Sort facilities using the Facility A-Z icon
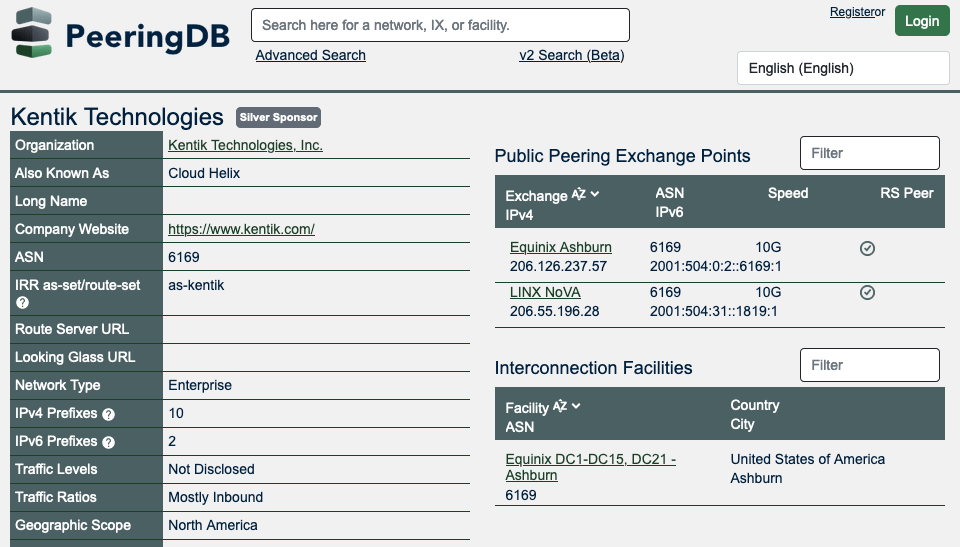This screenshot has width=960, height=547. 560,406
